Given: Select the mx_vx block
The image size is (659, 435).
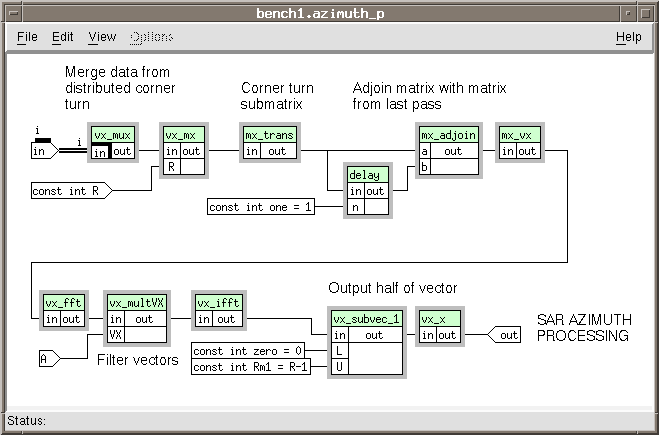Looking at the screenshot, I should [x=518, y=135].
